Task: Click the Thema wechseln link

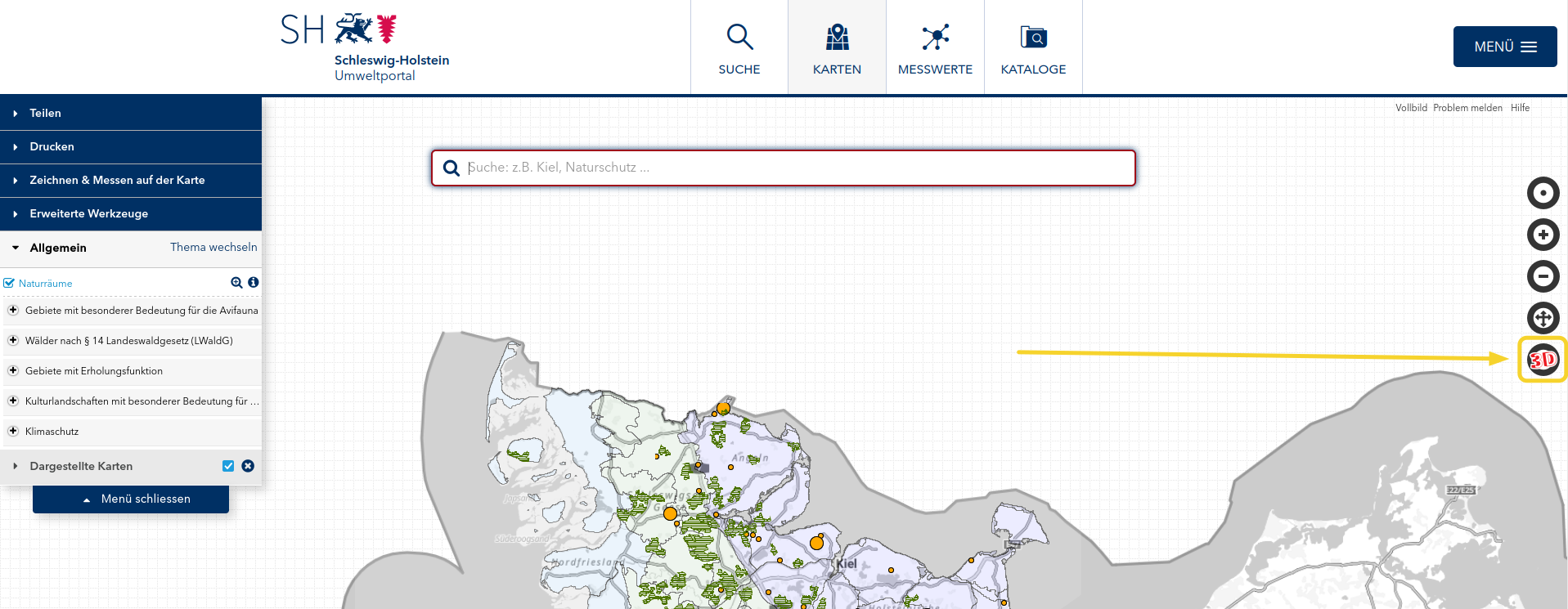Action: [213, 248]
